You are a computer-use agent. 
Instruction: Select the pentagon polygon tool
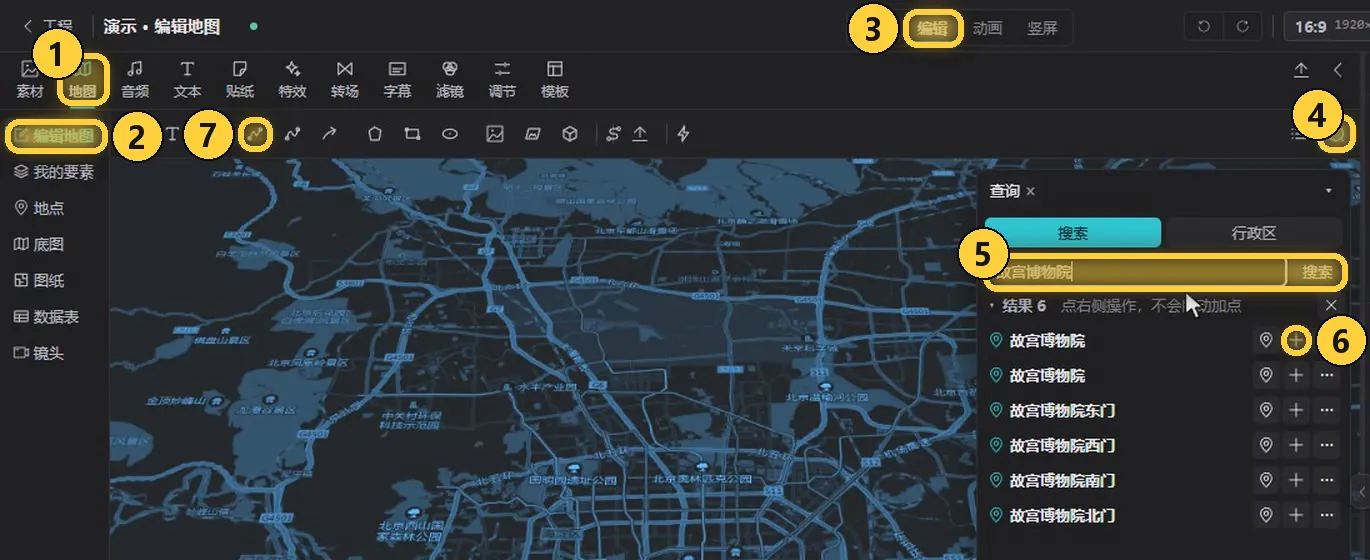point(375,134)
